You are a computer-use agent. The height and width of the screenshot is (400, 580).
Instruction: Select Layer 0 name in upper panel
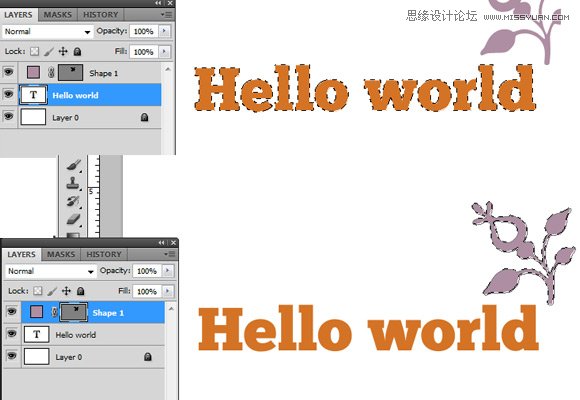[x=65, y=118]
